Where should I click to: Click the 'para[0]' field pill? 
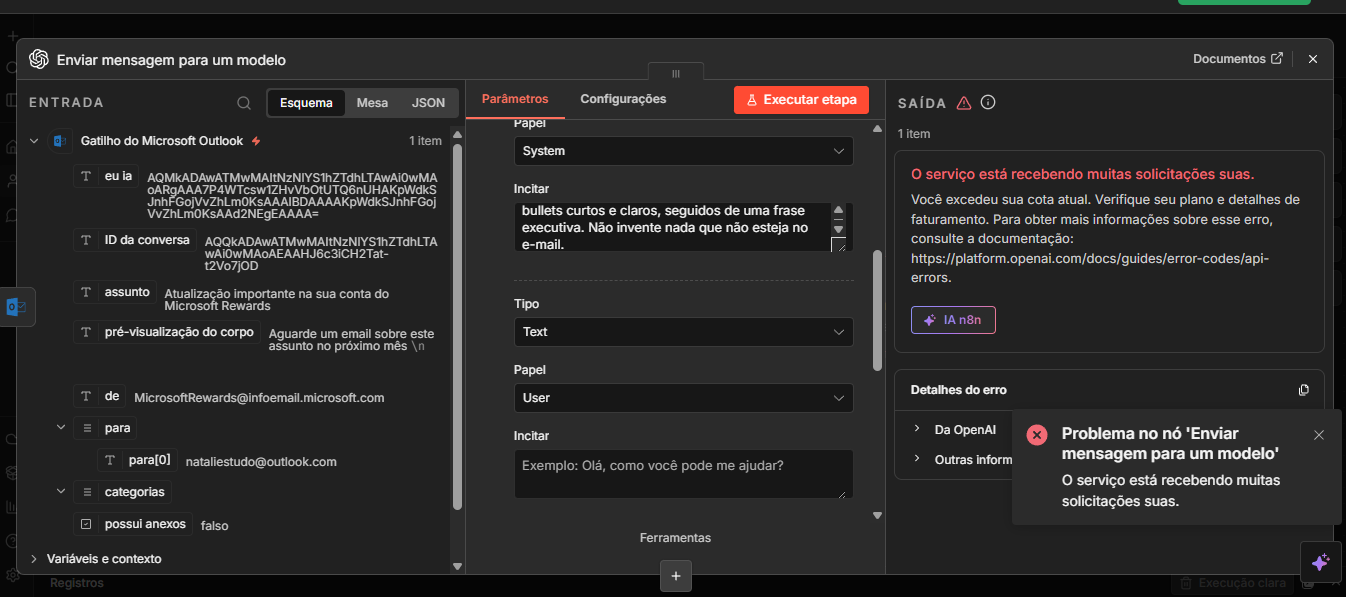click(x=138, y=460)
